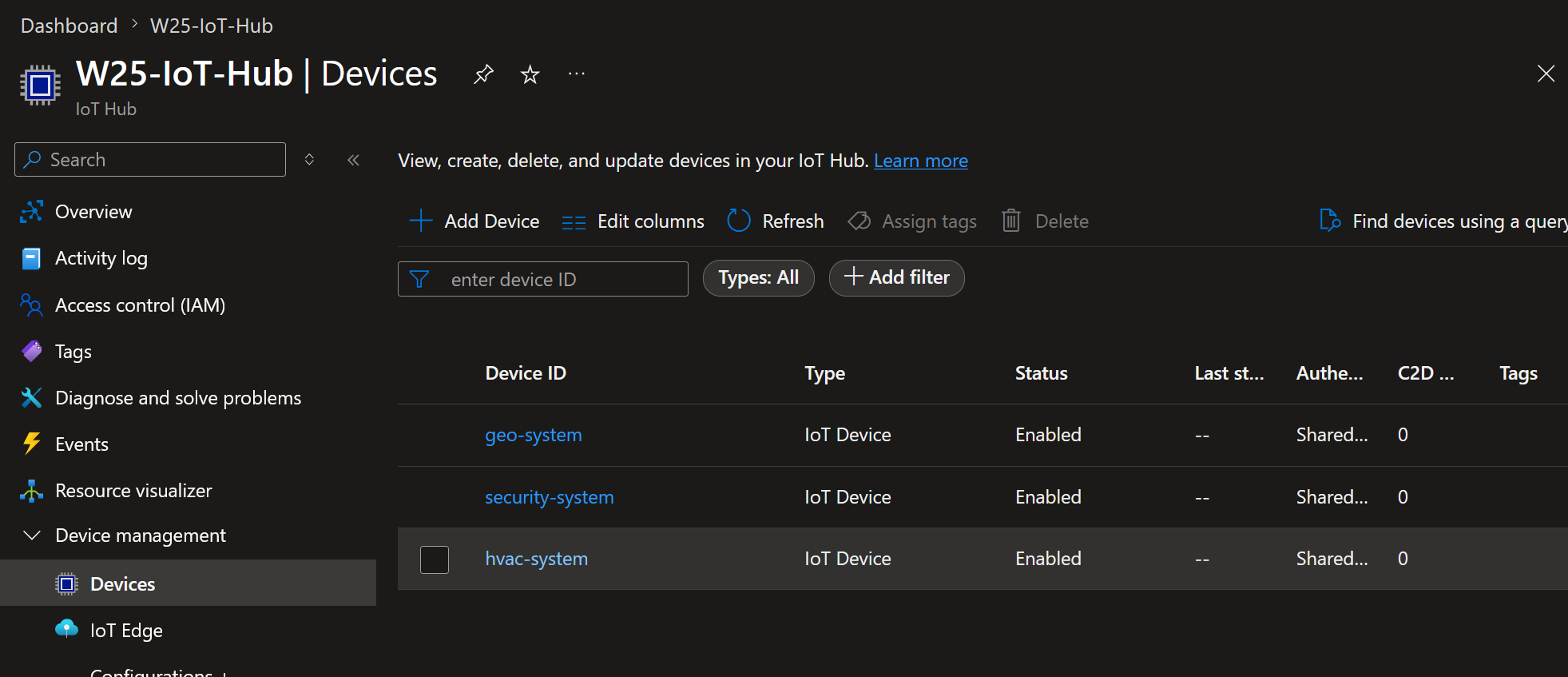Click the funnel filter icon
Screen dimensions: 1568x677
tap(419, 279)
